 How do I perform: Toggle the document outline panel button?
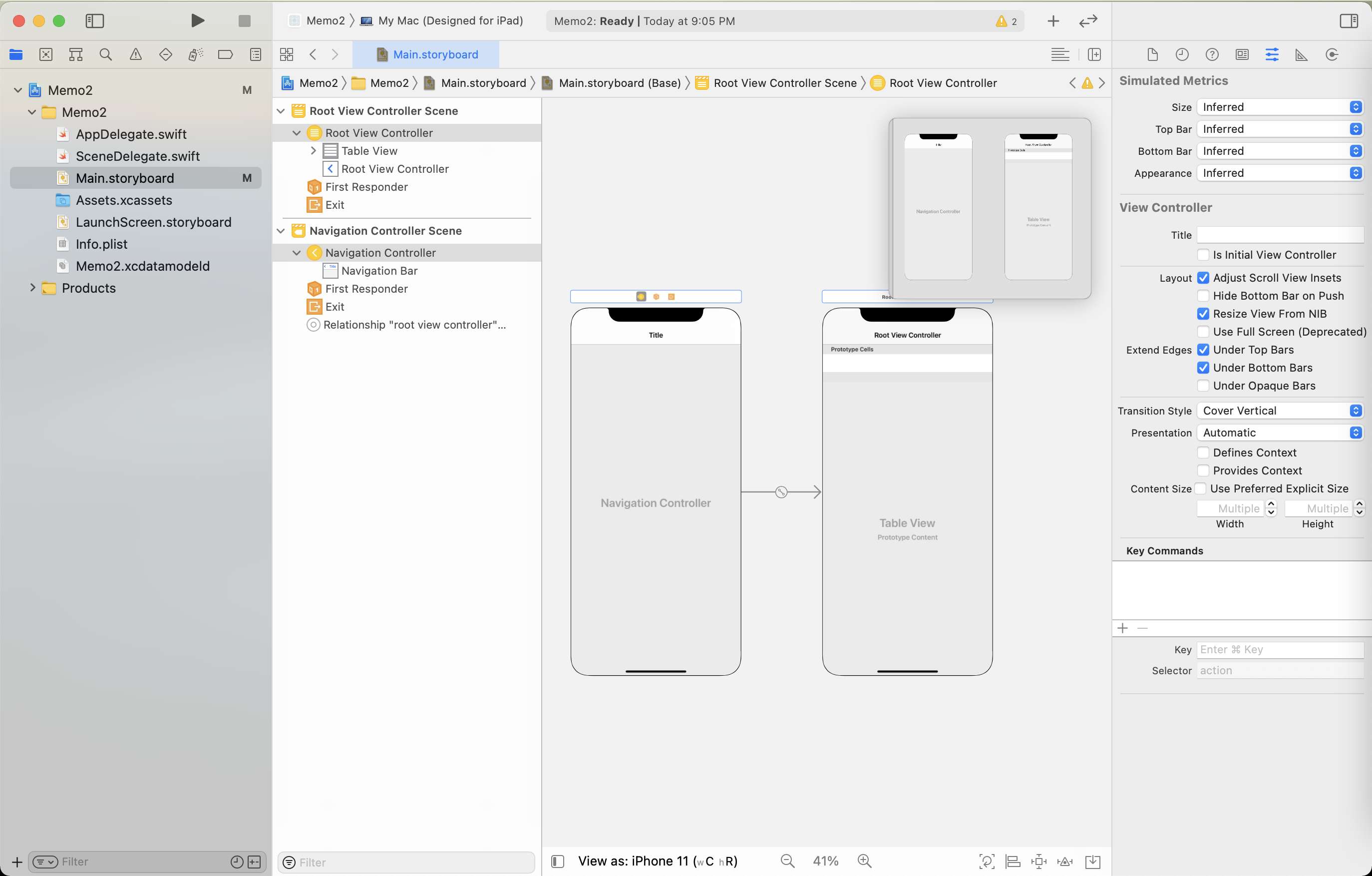pos(558,861)
